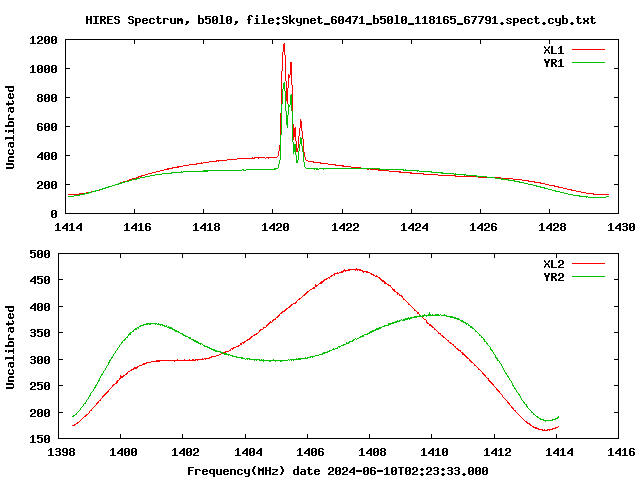The width and height of the screenshot is (640, 480).
Task: Click the green YR1 legend line sample
Action: tap(588, 63)
